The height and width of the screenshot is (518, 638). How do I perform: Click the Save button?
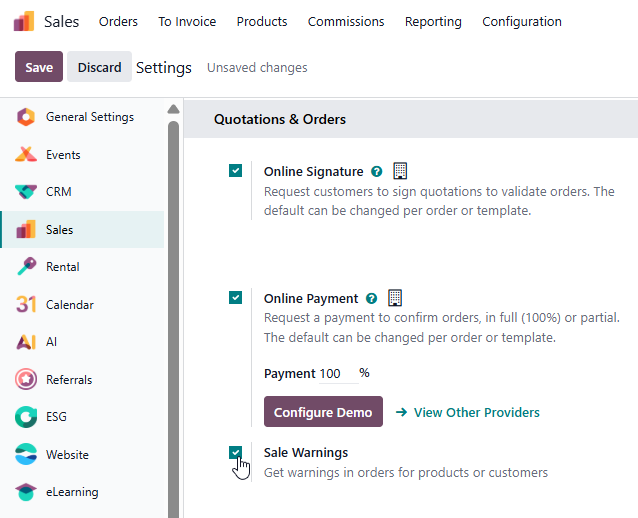coord(39,67)
